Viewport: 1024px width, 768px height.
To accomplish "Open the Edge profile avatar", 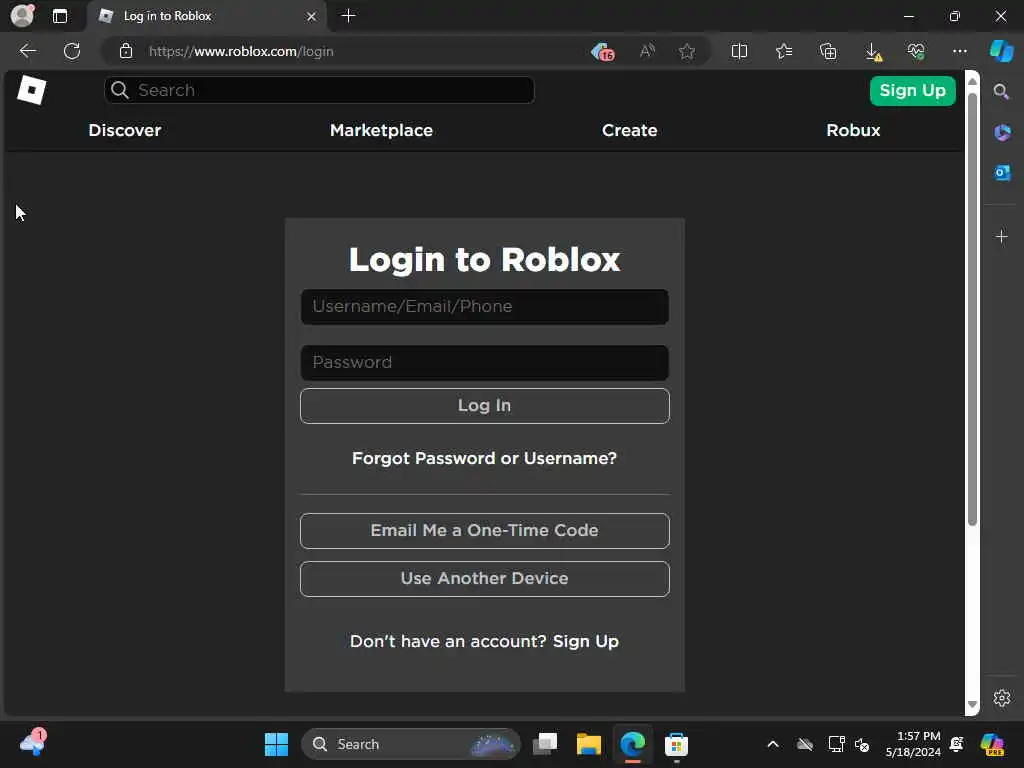I will [x=22, y=15].
